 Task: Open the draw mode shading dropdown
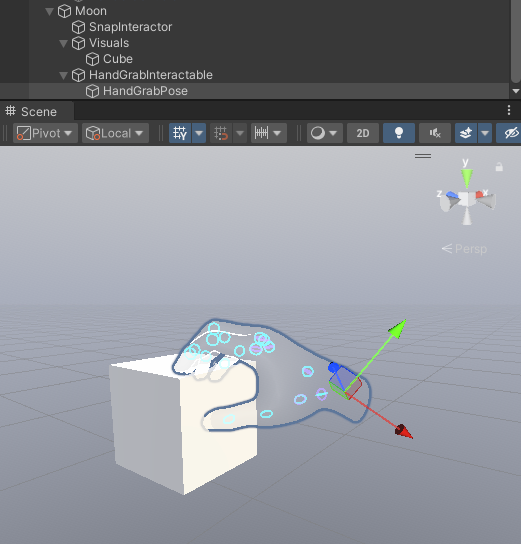[x=325, y=133]
